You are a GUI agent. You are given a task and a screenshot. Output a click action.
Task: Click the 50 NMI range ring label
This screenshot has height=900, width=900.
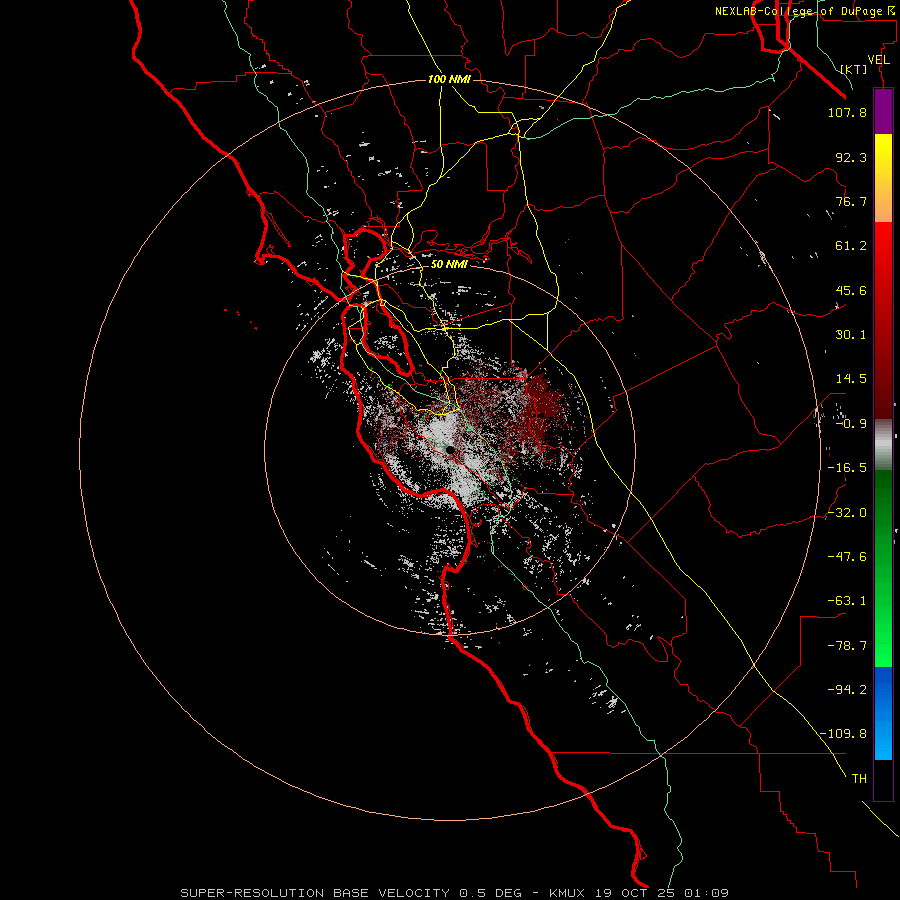449,264
